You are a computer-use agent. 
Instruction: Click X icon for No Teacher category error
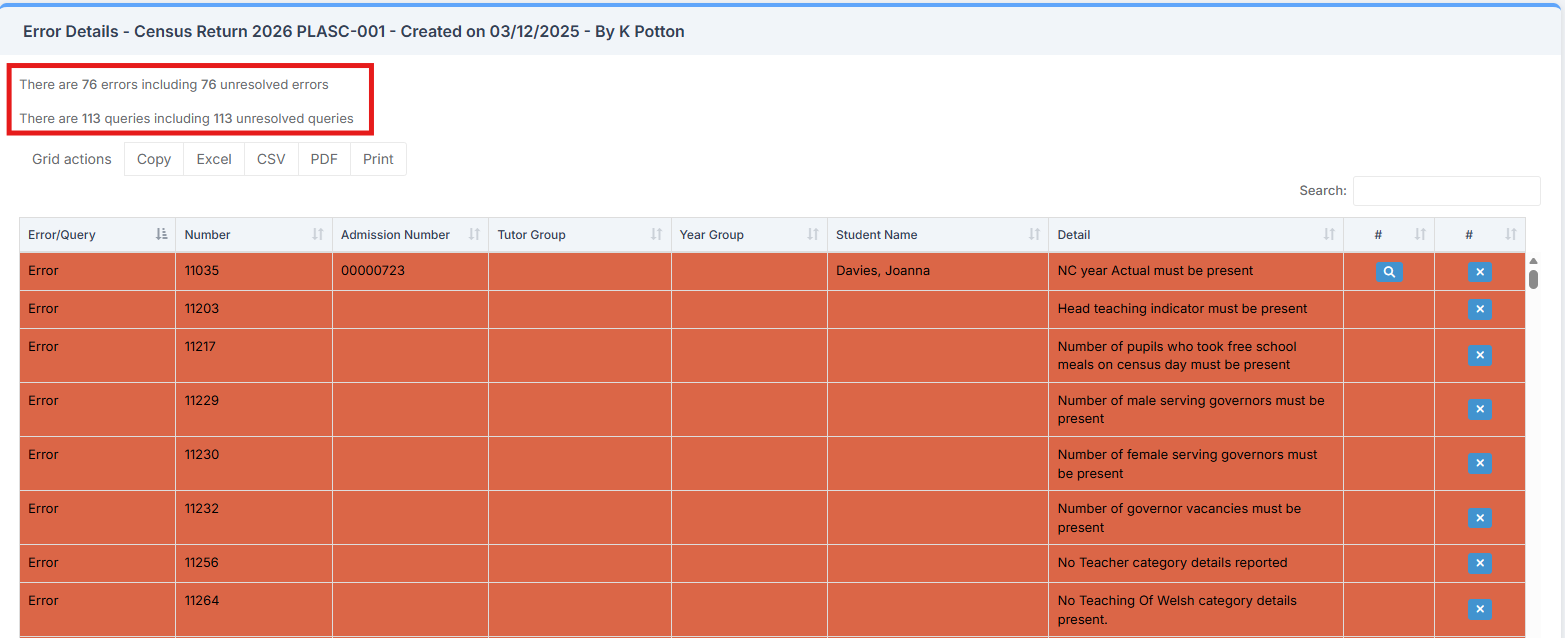1479,563
